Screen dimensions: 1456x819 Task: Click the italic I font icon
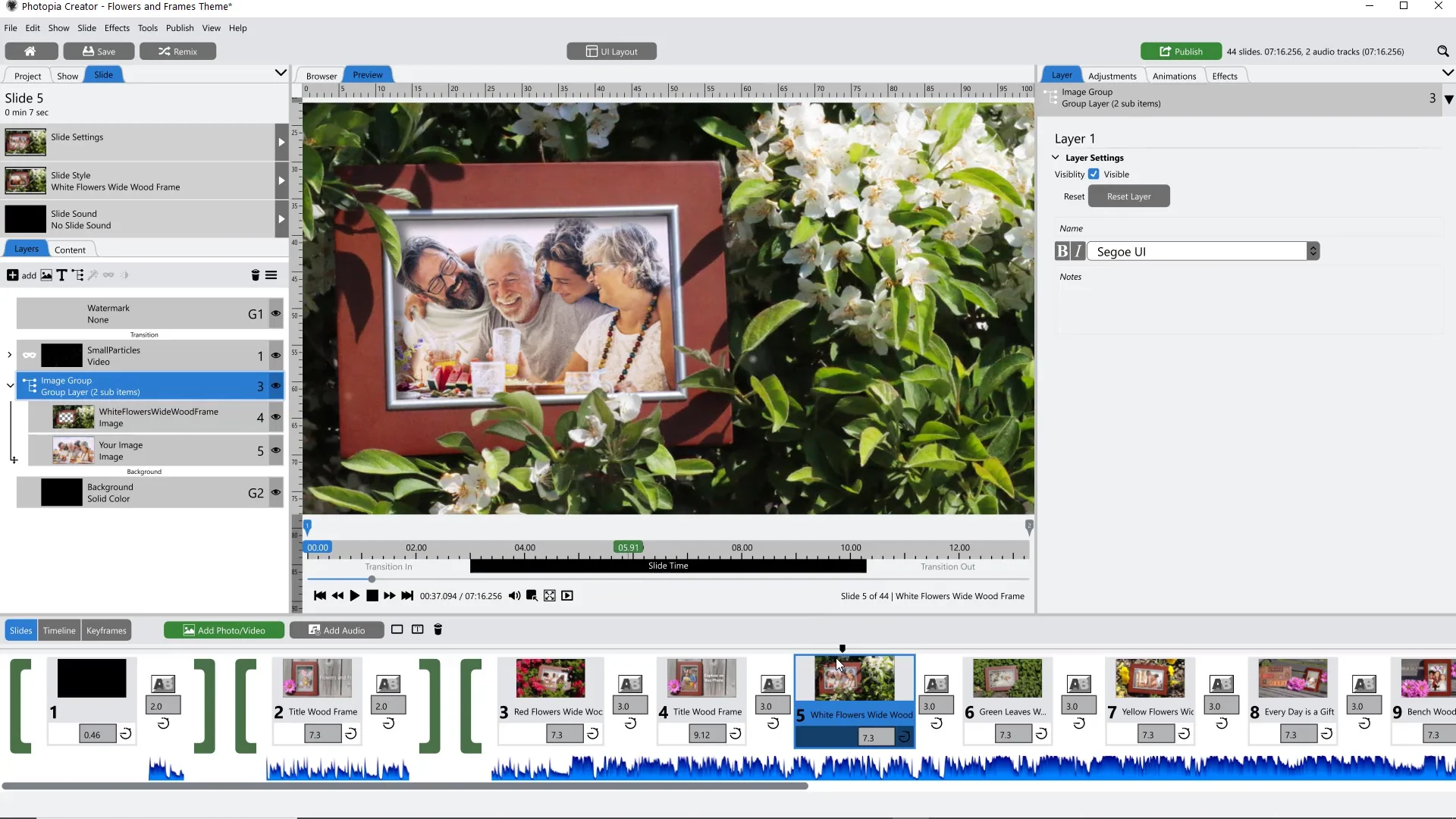[x=1078, y=252]
